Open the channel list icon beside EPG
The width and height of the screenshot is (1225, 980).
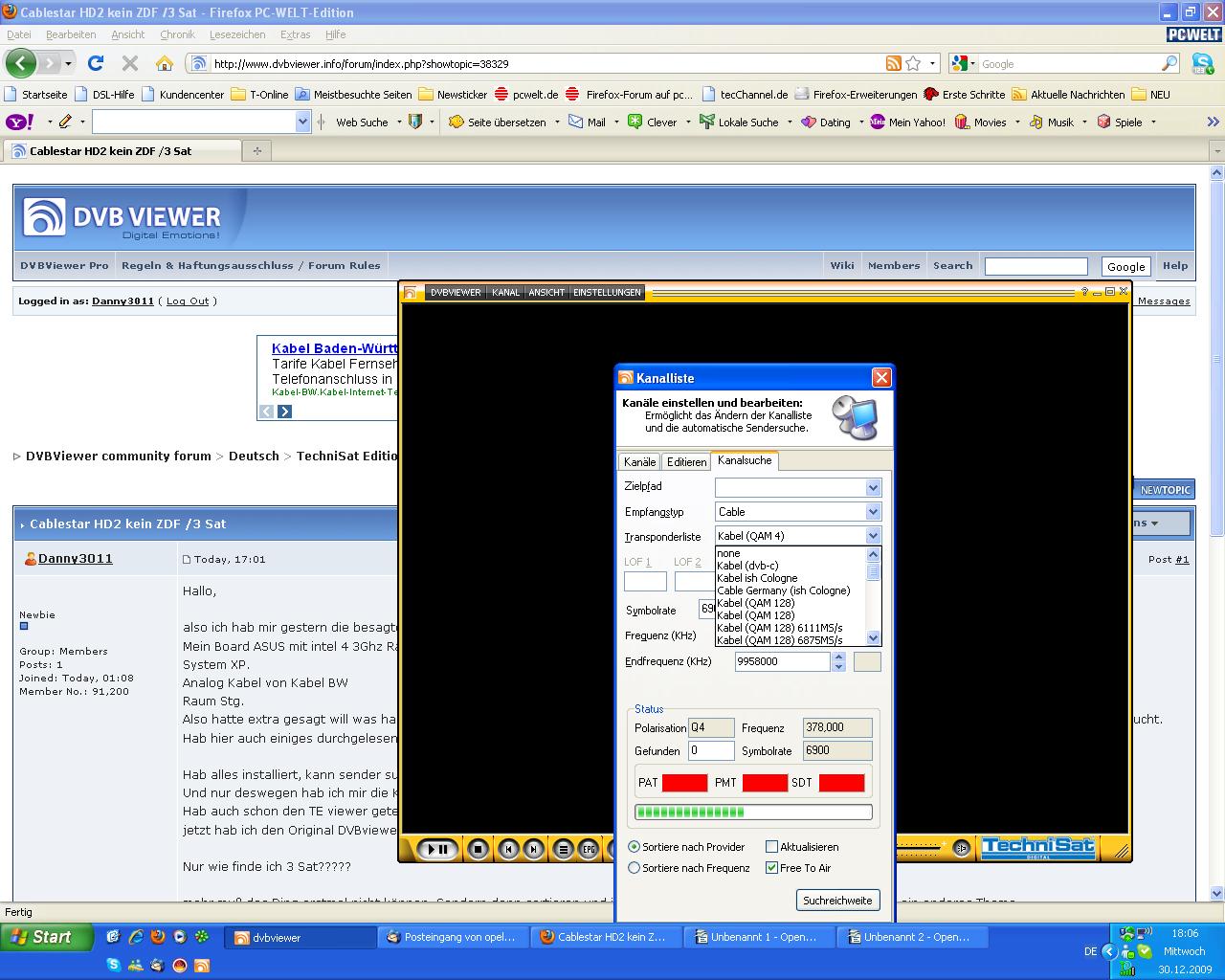click(x=564, y=849)
